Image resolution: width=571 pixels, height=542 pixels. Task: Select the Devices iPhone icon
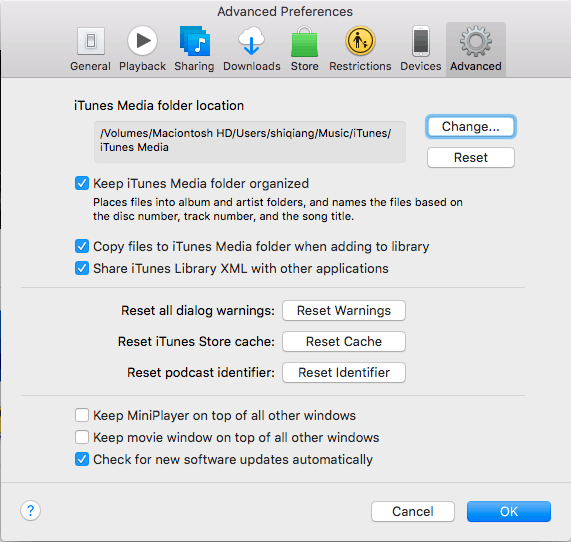(x=421, y=41)
